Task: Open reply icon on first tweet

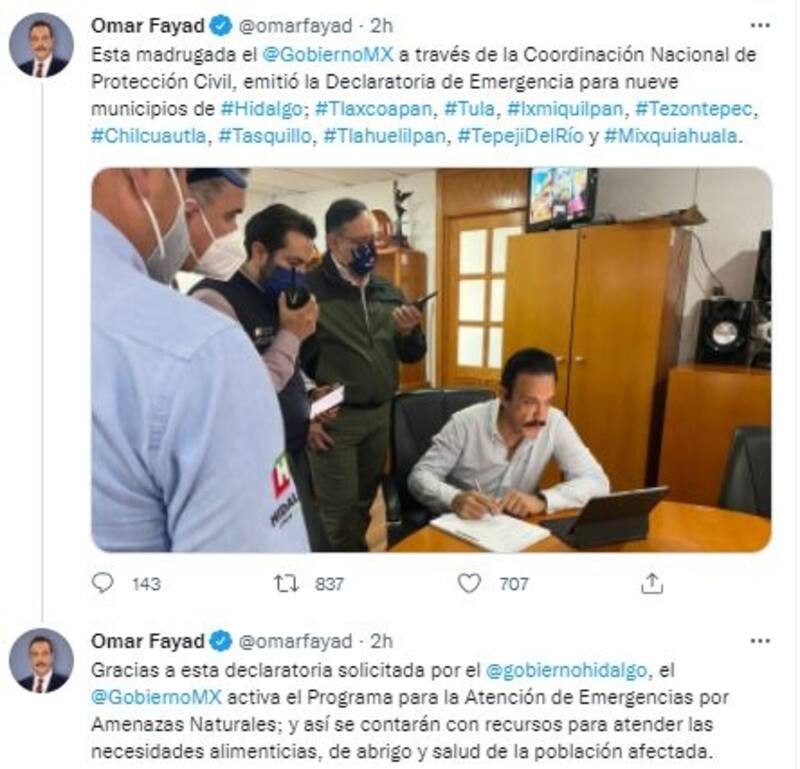Action: tap(103, 583)
